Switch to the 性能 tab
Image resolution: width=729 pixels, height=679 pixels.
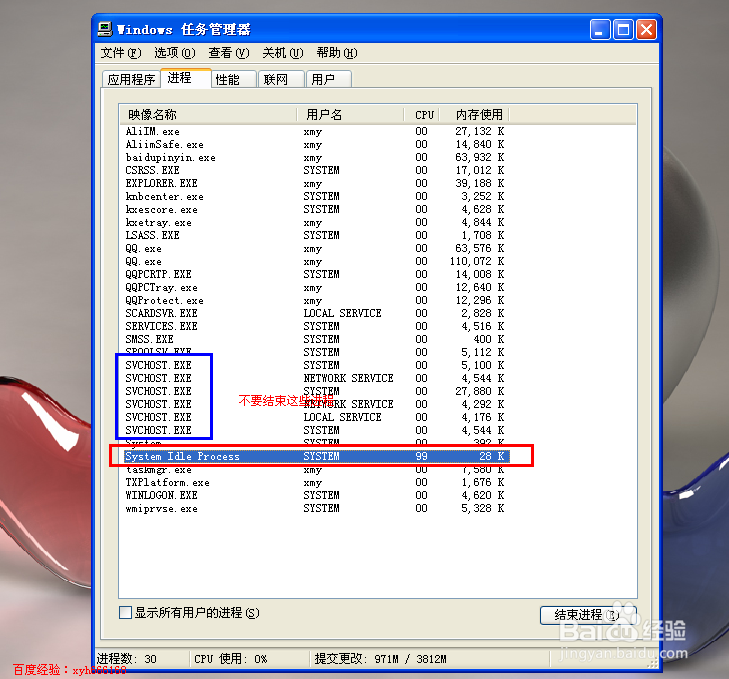tap(234, 80)
